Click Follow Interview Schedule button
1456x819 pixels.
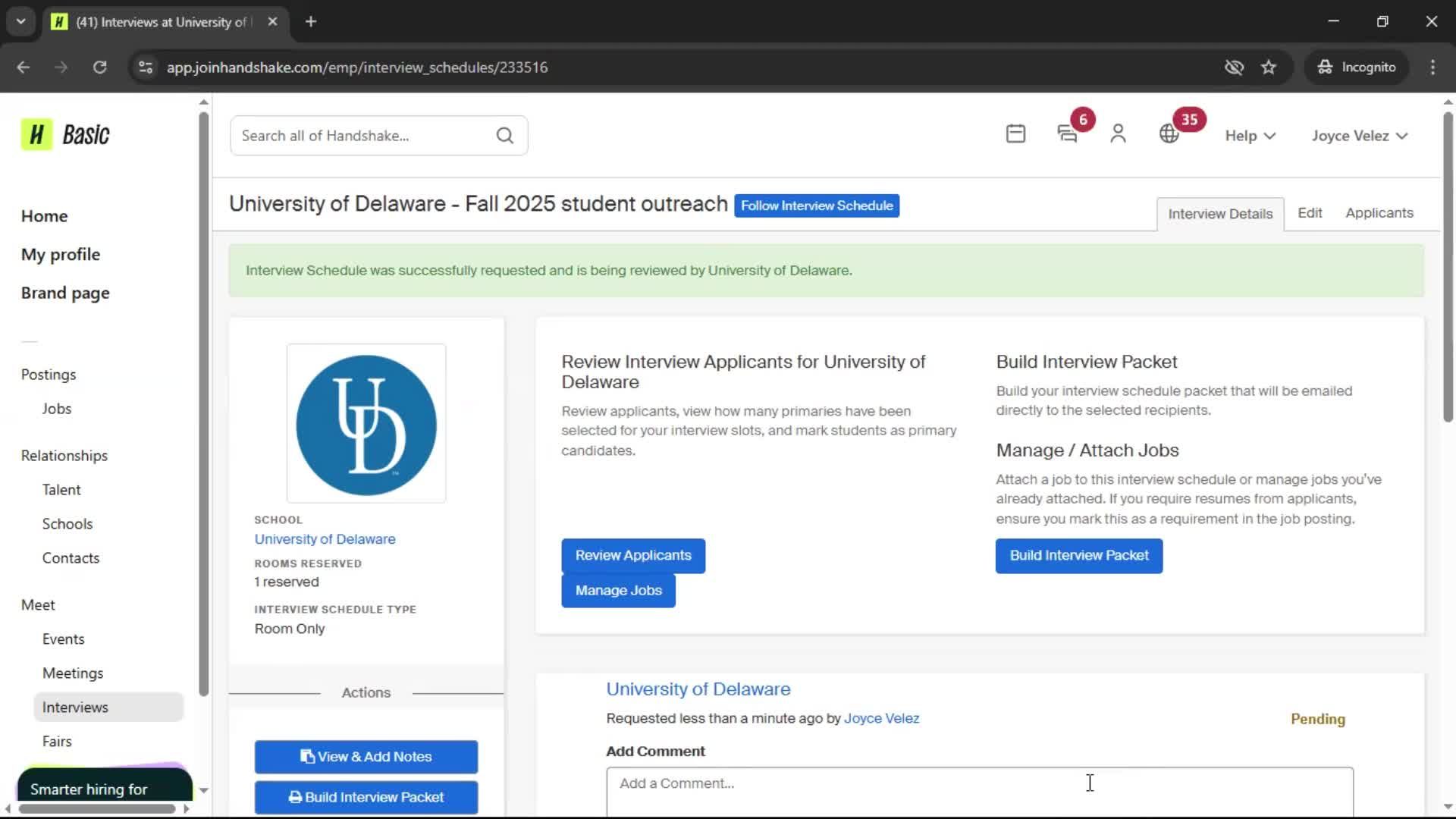click(817, 206)
